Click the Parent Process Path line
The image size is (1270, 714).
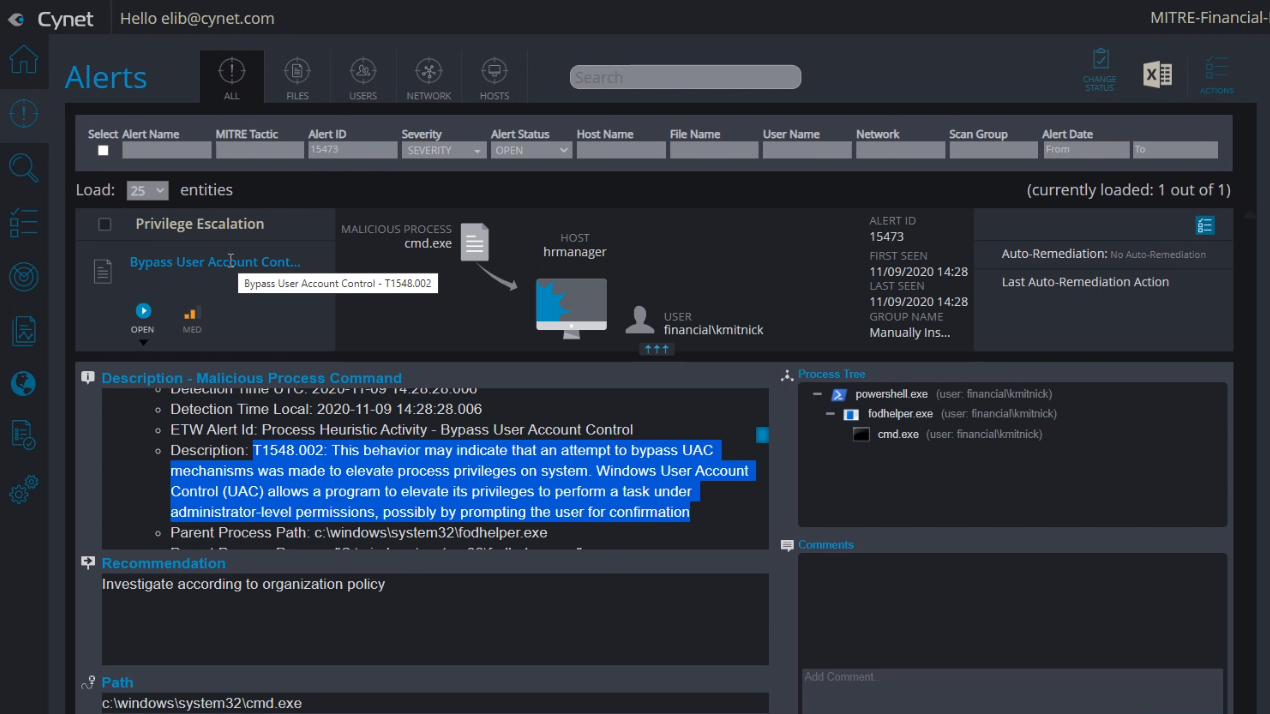click(359, 532)
